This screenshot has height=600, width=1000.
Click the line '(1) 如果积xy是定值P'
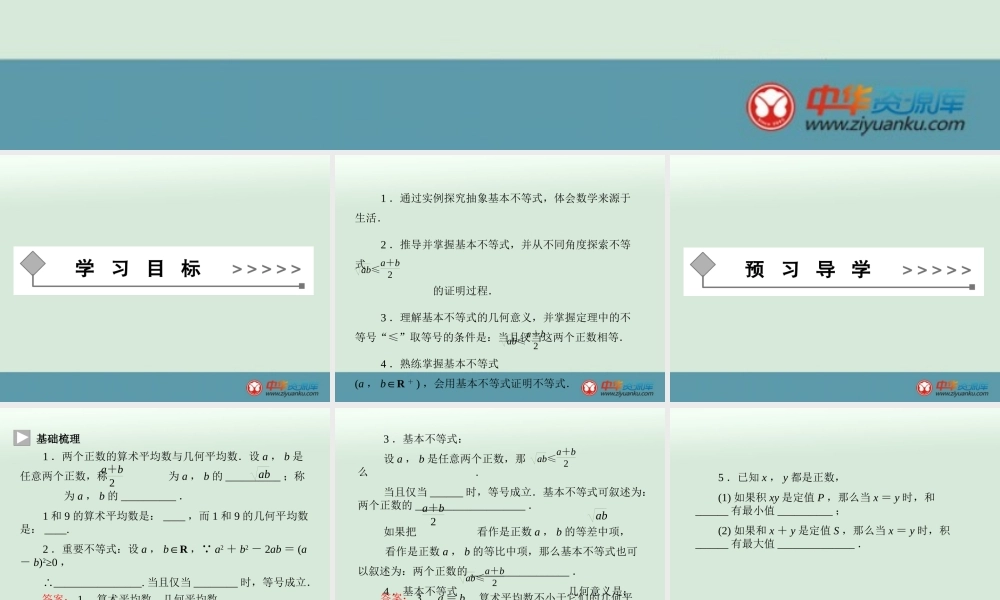point(826,497)
